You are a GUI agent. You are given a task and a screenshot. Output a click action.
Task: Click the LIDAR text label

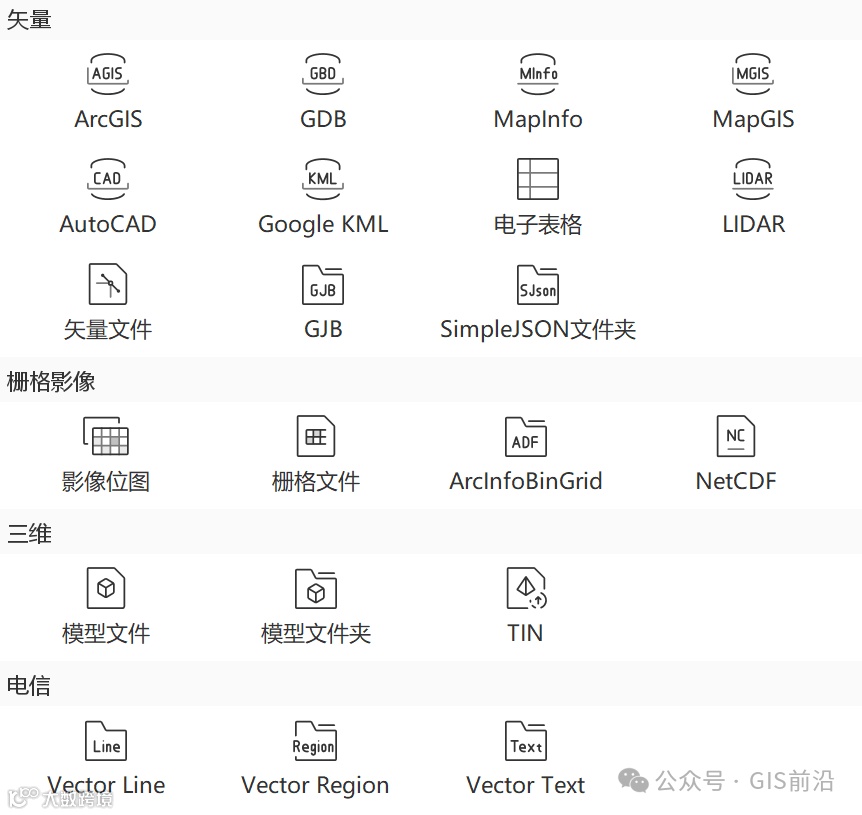click(754, 224)
